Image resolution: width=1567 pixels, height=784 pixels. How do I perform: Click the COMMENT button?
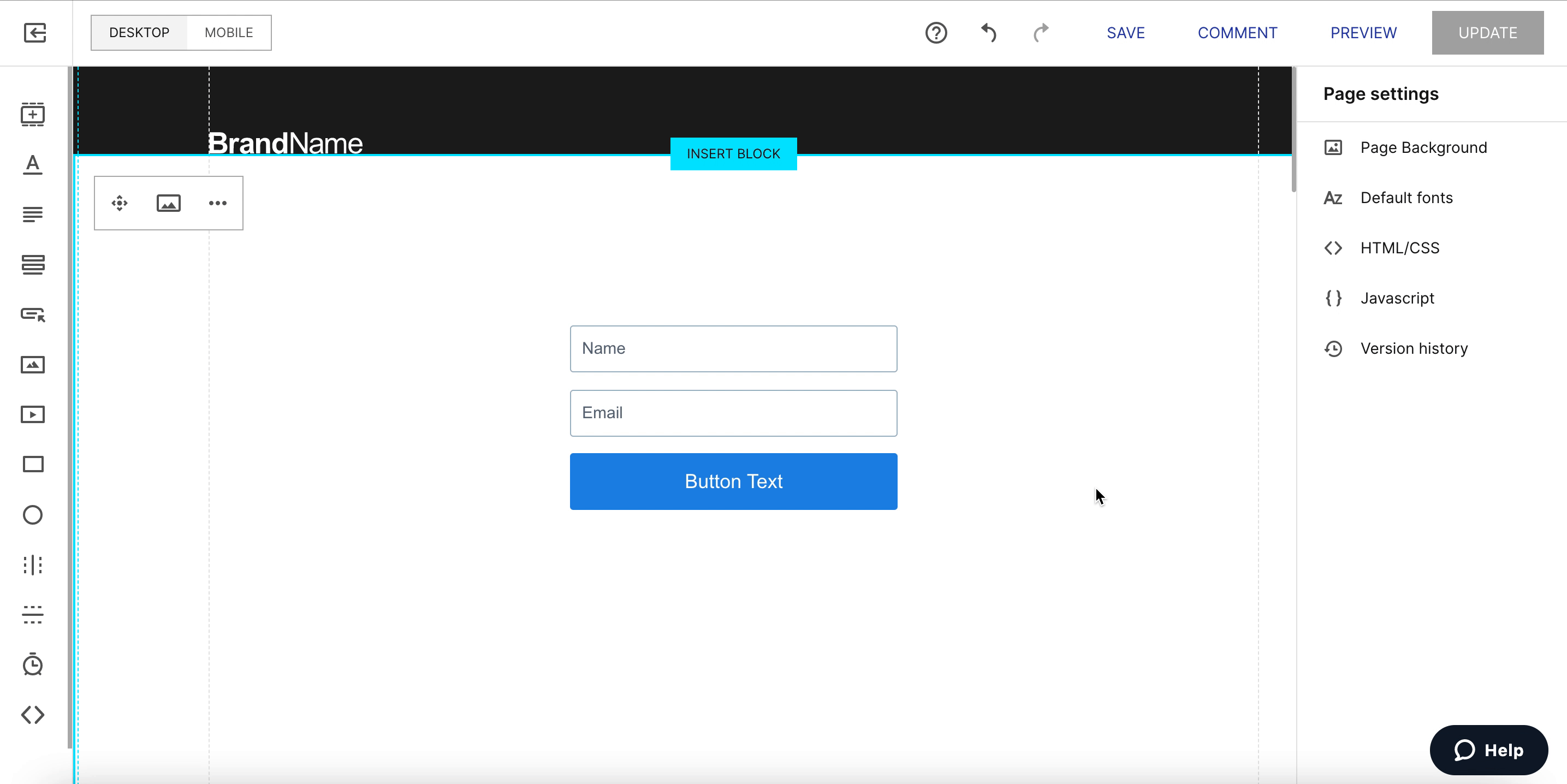(1237, 33)
